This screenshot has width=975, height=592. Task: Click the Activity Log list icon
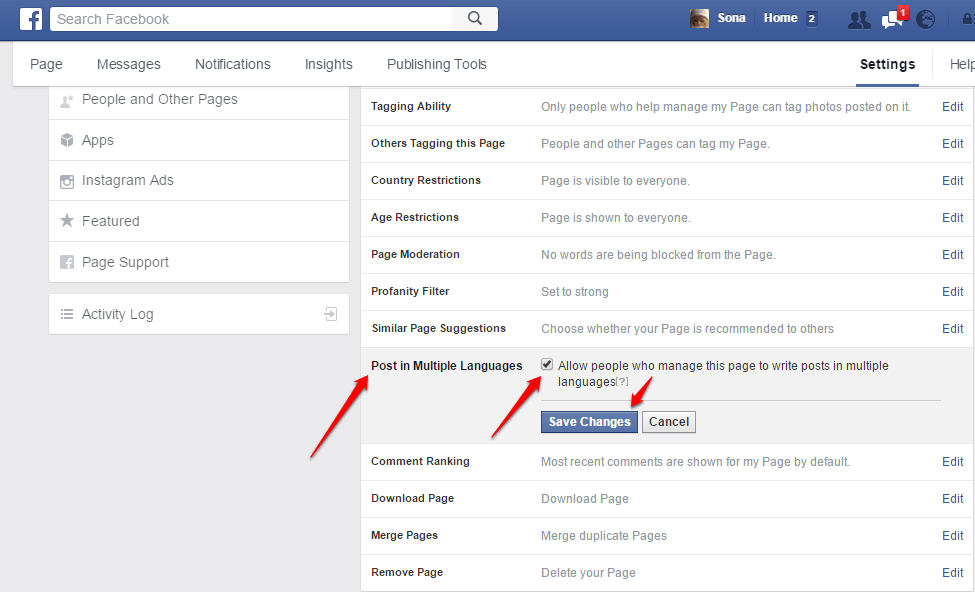[67, 314]
